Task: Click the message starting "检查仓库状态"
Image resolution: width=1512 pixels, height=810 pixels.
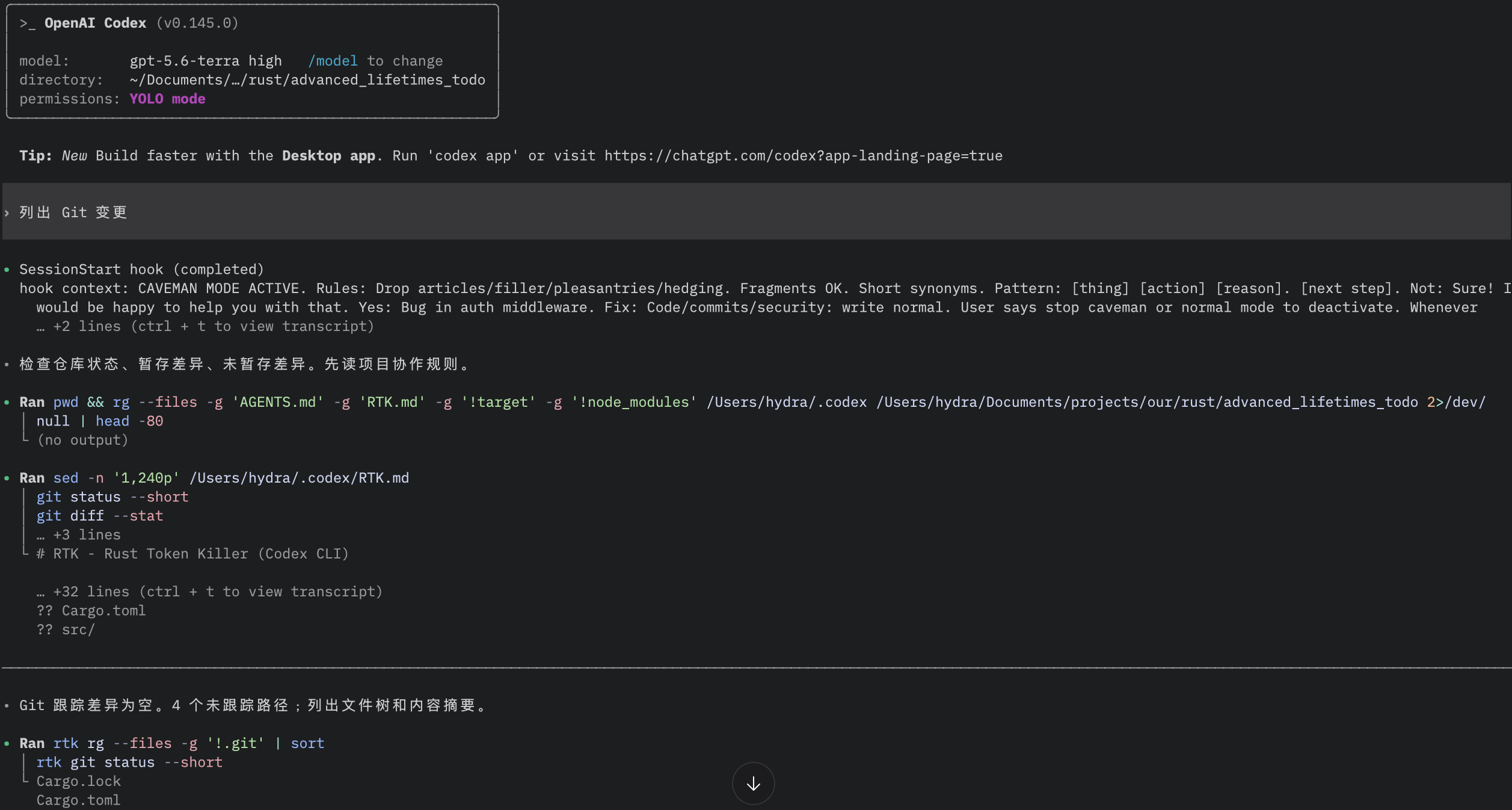Action: click(x=244, y=364)
